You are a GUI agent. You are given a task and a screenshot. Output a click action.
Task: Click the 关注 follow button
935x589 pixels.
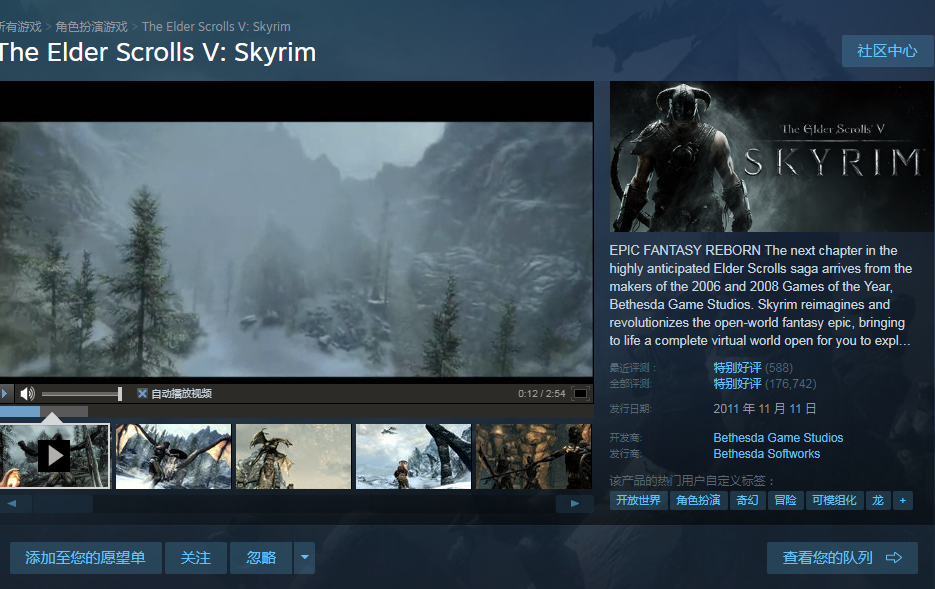(x=196, y=558)
